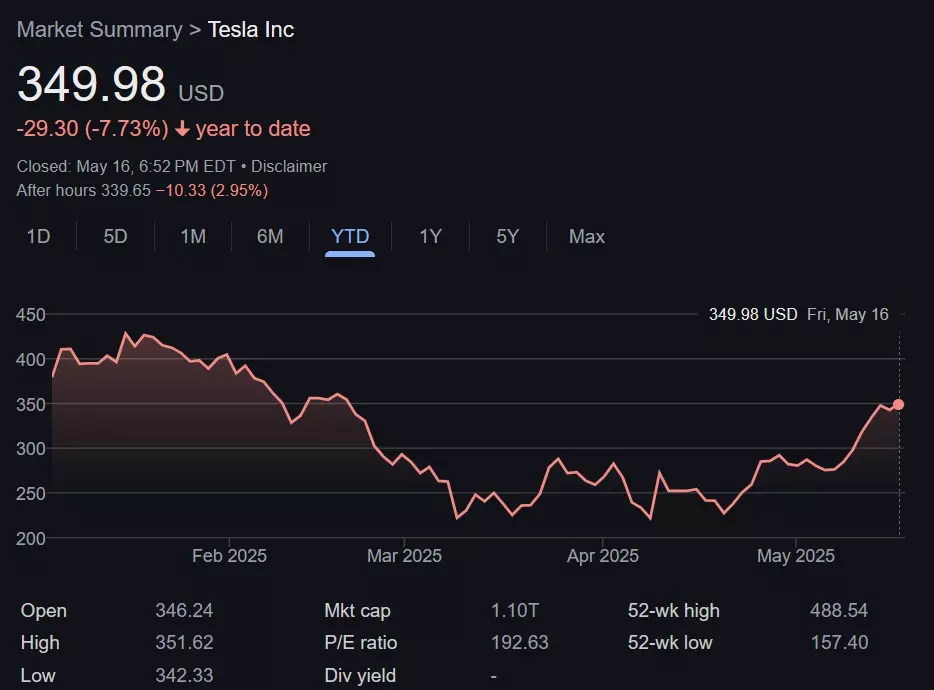Select the currently active YTD tab
Screen dimensions: 934x690
[349, 237]
